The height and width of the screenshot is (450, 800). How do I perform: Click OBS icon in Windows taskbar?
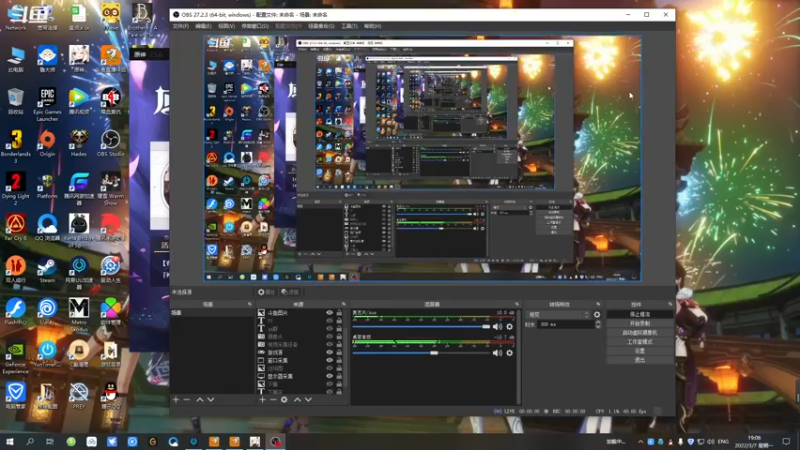click(x=276, y=441)
